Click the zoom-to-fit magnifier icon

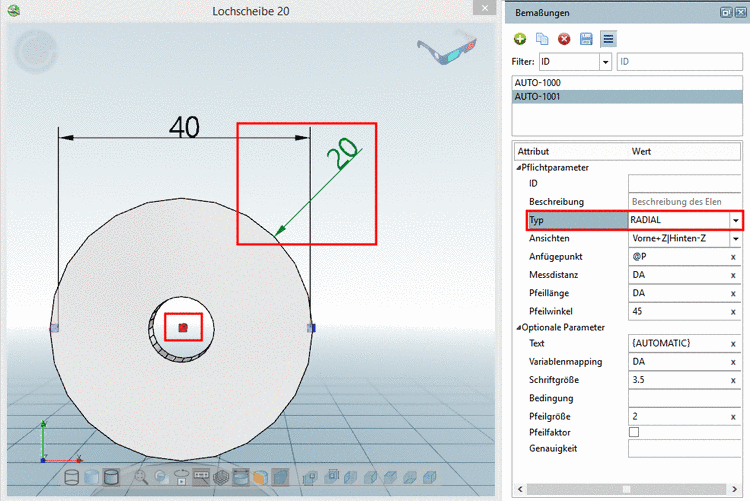pos(141,477)
